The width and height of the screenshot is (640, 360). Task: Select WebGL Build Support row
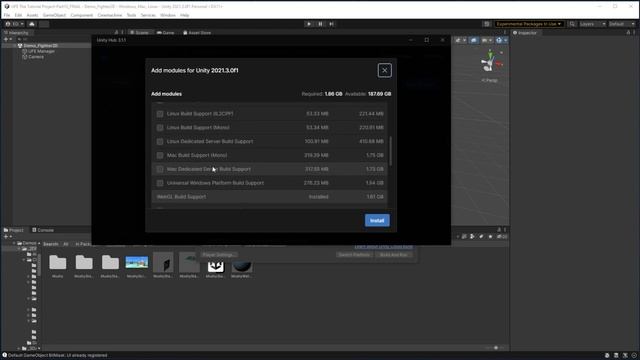269,197
